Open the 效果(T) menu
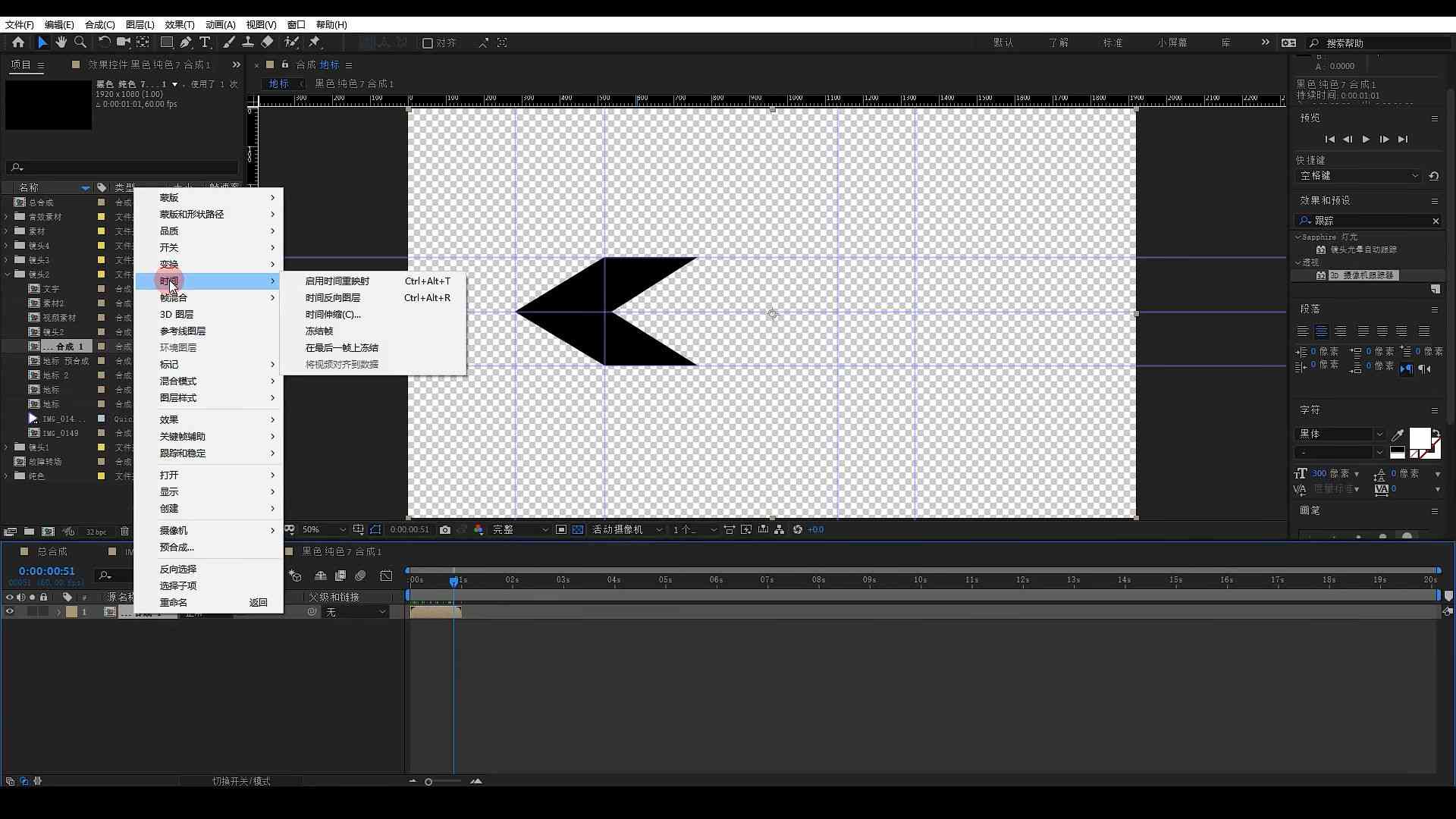Screen dimensions: 1456x819 (180, 24)
